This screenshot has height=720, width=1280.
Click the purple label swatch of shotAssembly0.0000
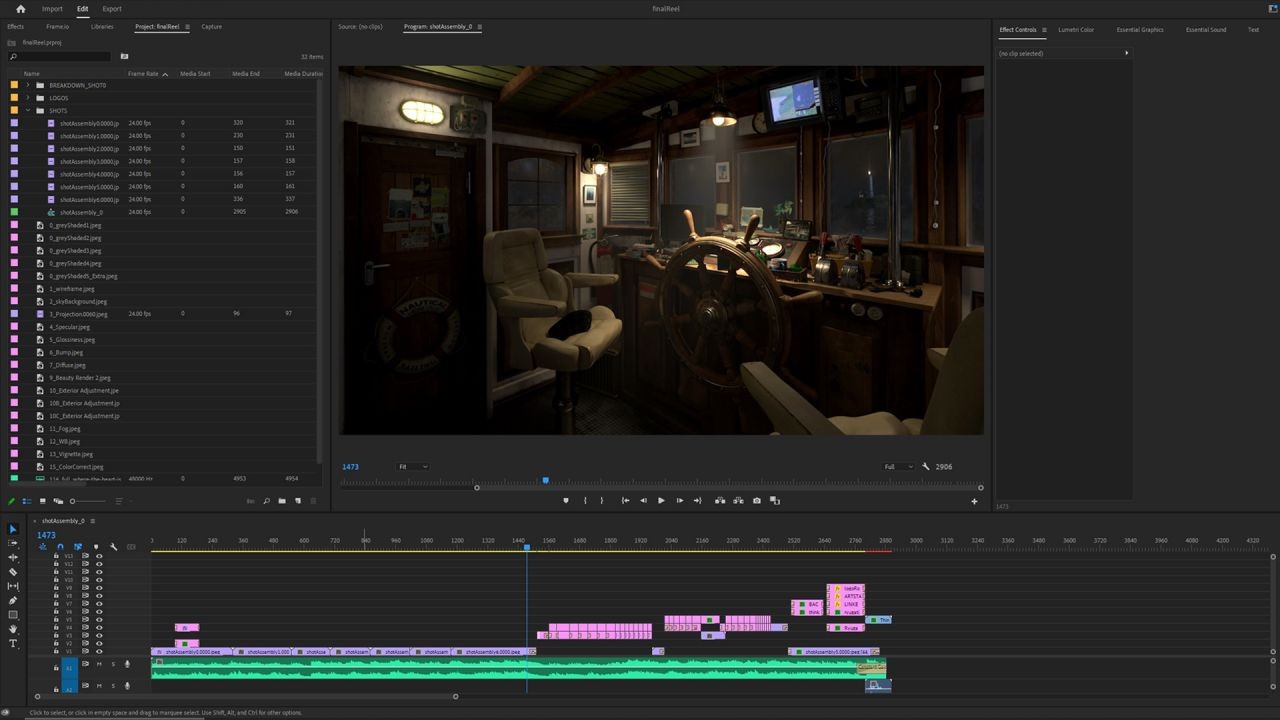(x=14, y=123)
